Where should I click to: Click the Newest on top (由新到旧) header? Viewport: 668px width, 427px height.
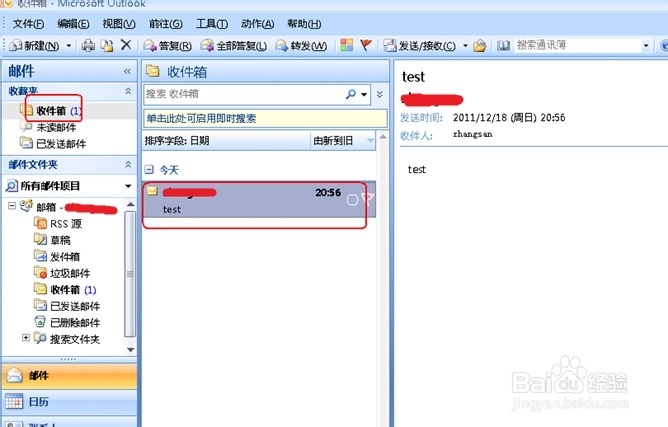pos(343,141)
